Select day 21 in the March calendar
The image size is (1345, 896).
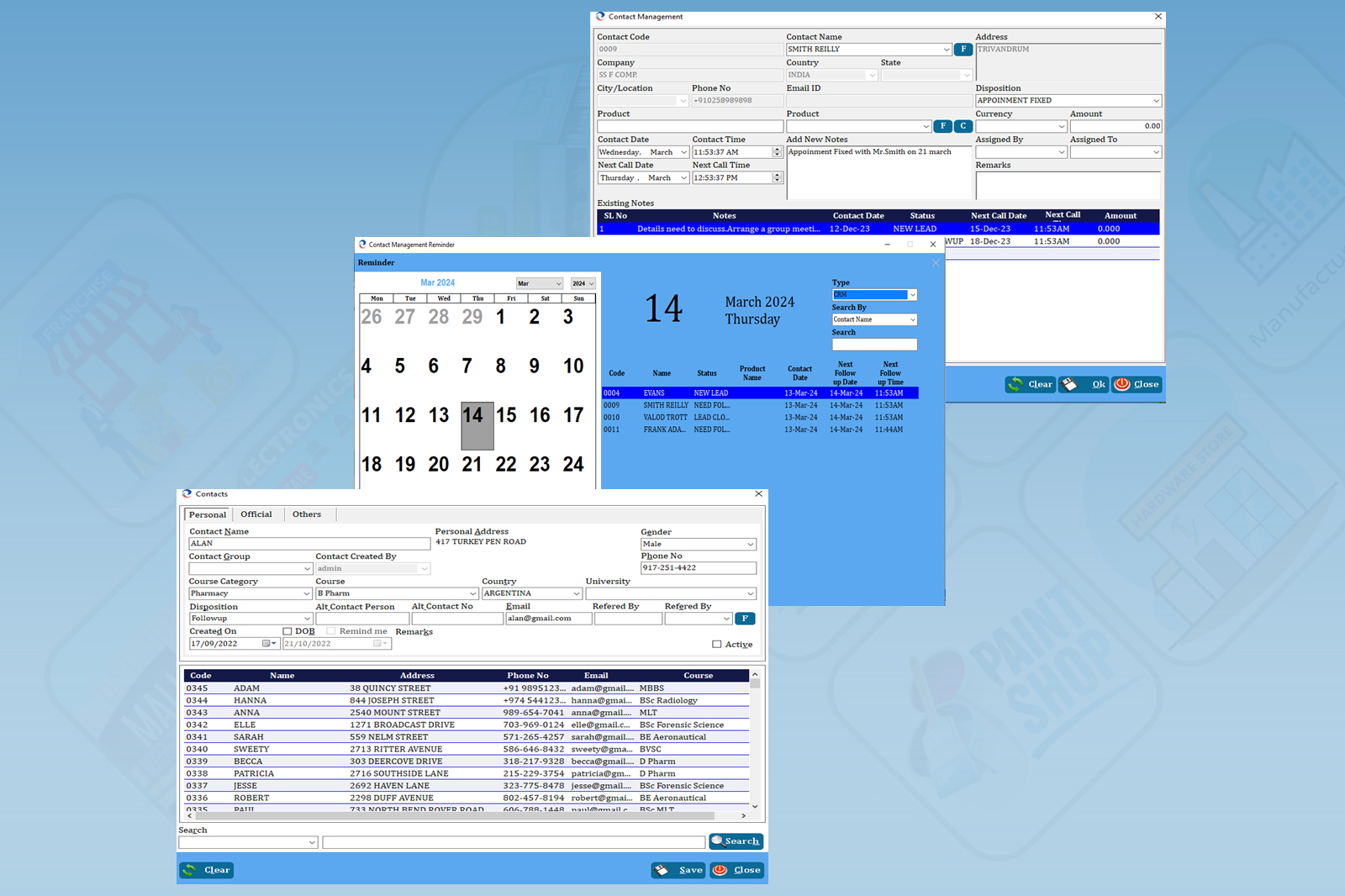472,465
